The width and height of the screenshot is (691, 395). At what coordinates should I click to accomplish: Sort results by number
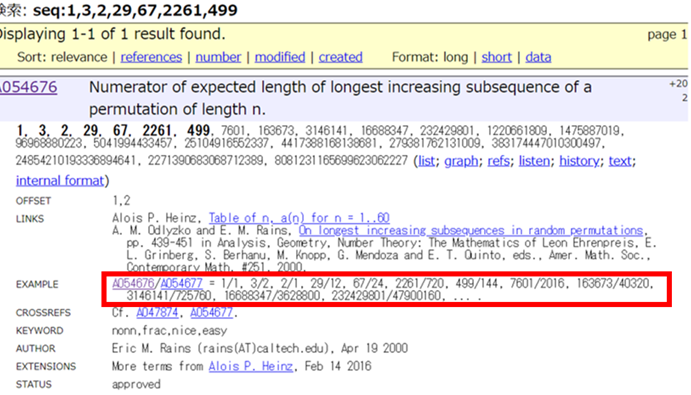pyautogui.click(x=218, y=57)
